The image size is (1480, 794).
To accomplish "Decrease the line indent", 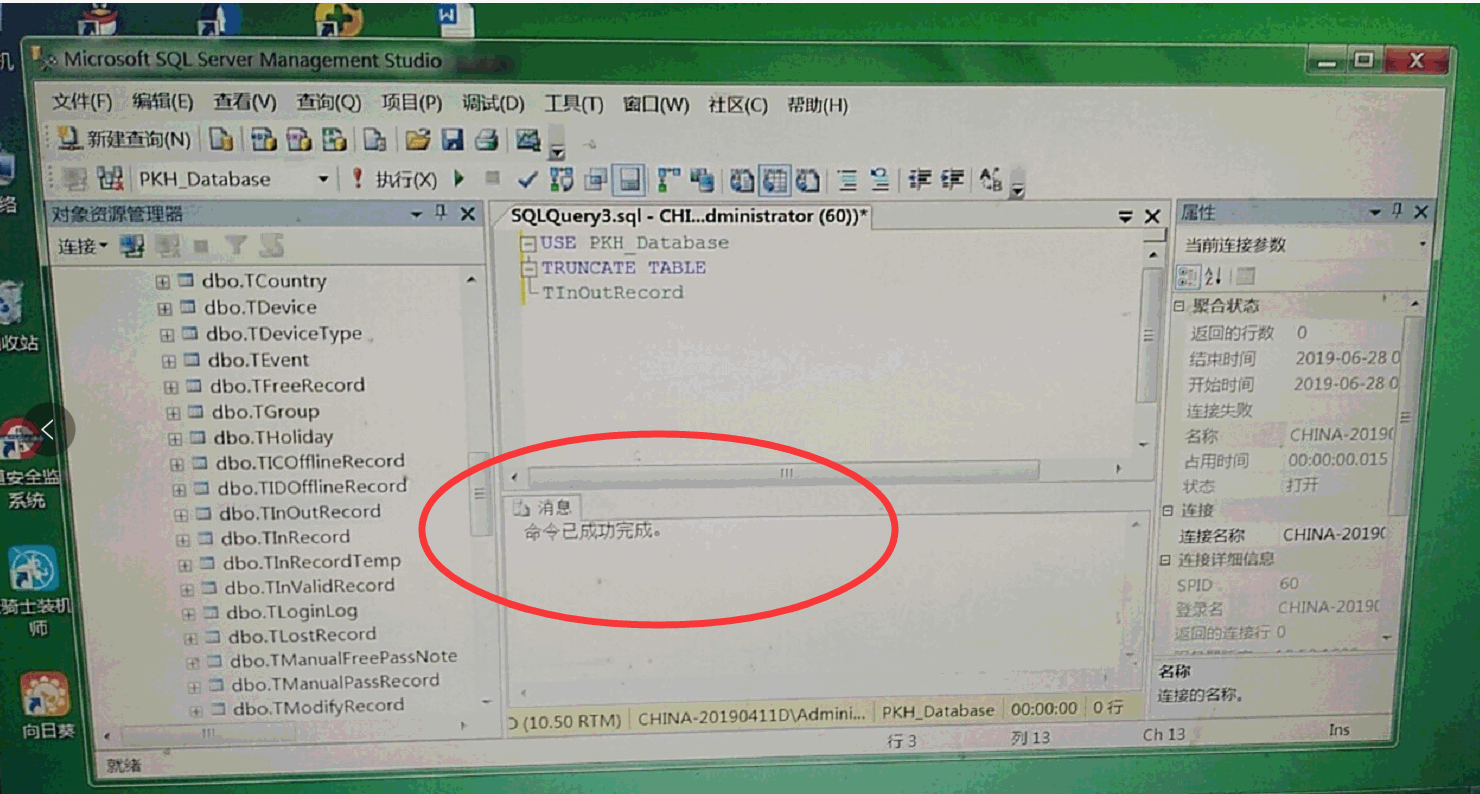I will [x=919, y=181].
